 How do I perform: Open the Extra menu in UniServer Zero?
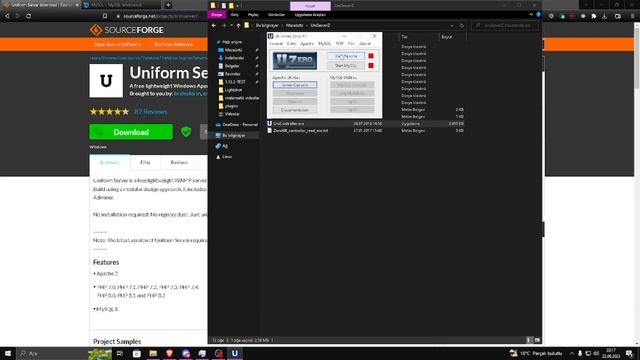[x=291, y=43]
